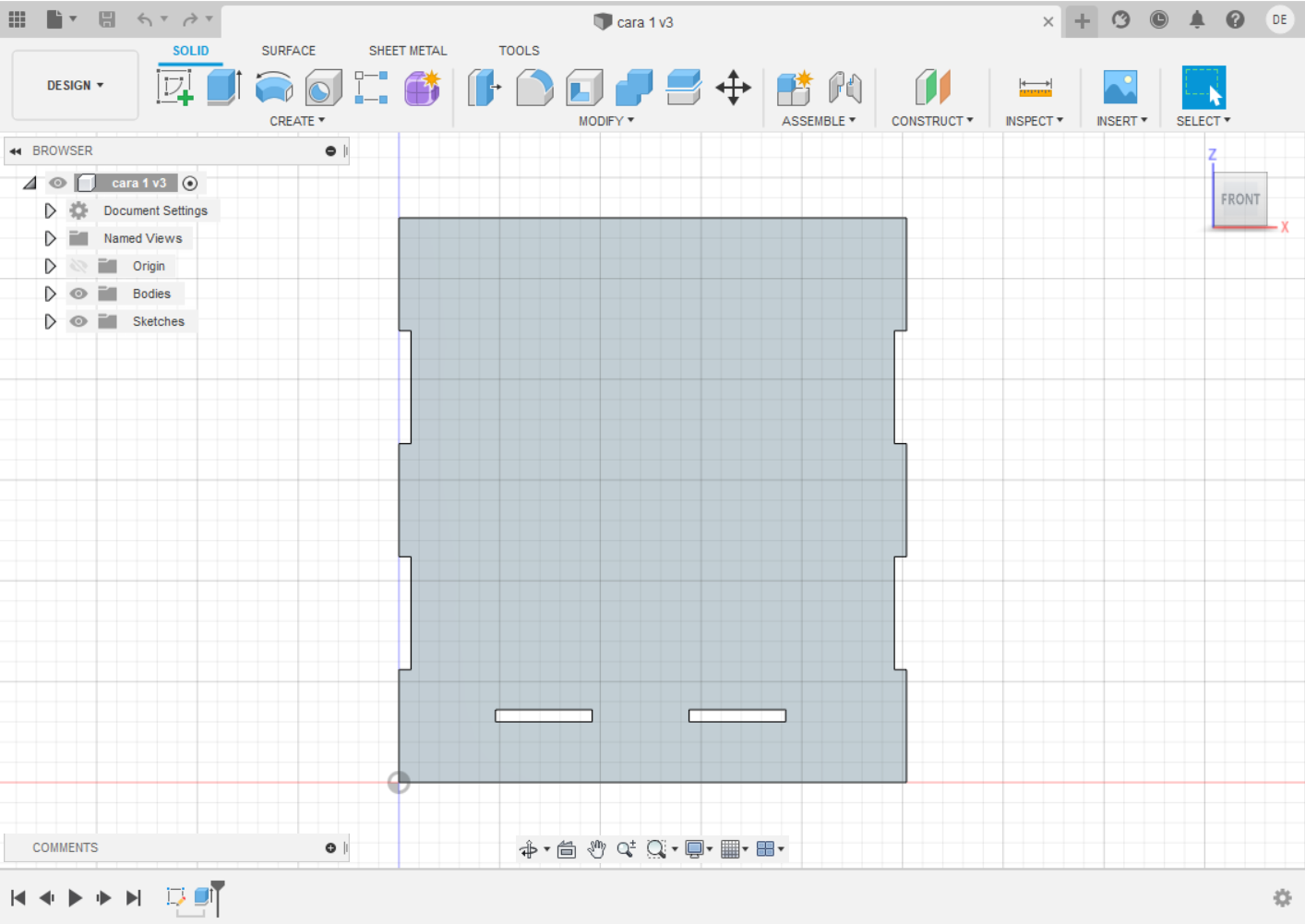
Task: Open the ASSEMBLE menu
Action: 818,121
